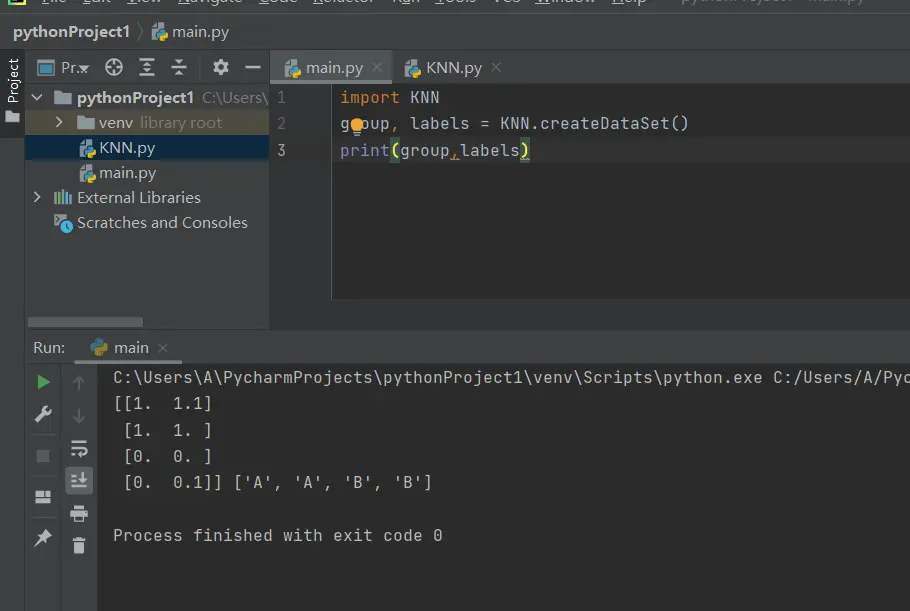Expand the venv library root folder
This screenshot has height=611, width=910.
(x=59, y=122)
